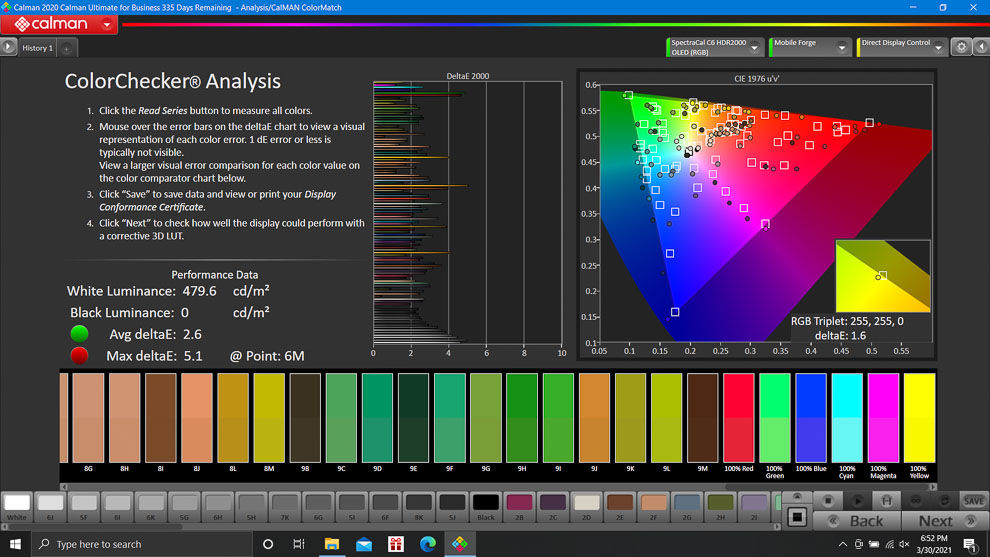The width and height of the screenshot is (990, 557).
Task: Click the 9E dark green comparator swatch
Action: [413, 418]
